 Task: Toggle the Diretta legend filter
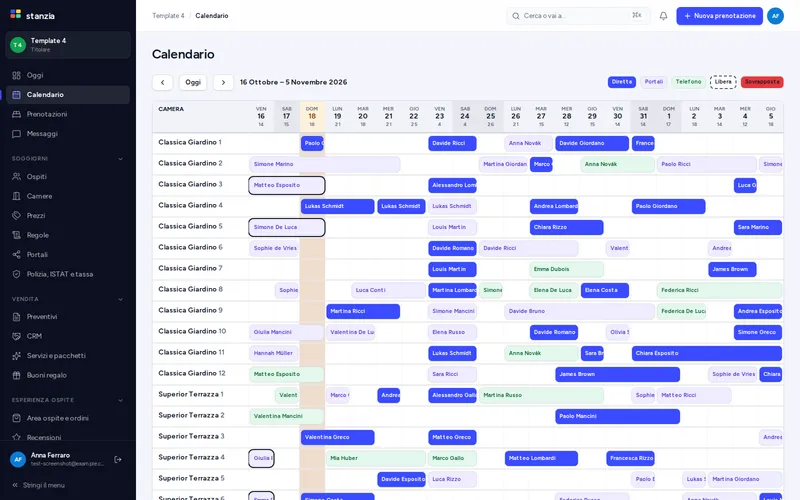coord(621,82)
